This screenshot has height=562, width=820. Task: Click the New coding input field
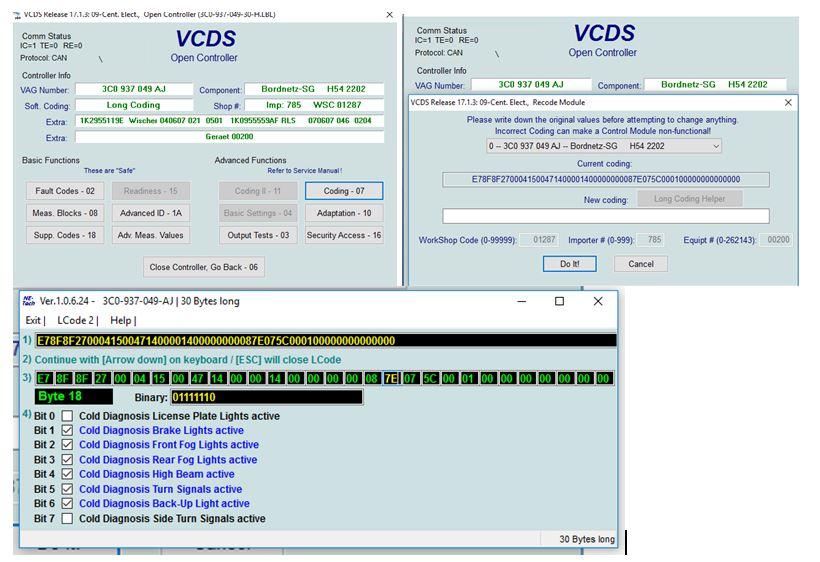tap(606, 216)
